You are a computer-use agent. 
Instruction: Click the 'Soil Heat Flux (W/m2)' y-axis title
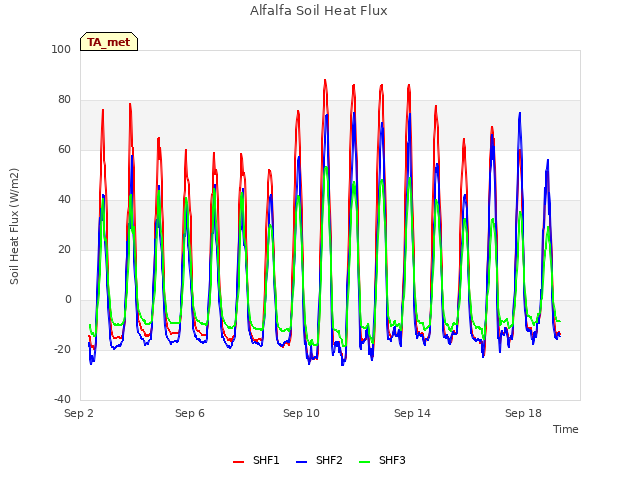pyautogui.click(x=14, y=226)
